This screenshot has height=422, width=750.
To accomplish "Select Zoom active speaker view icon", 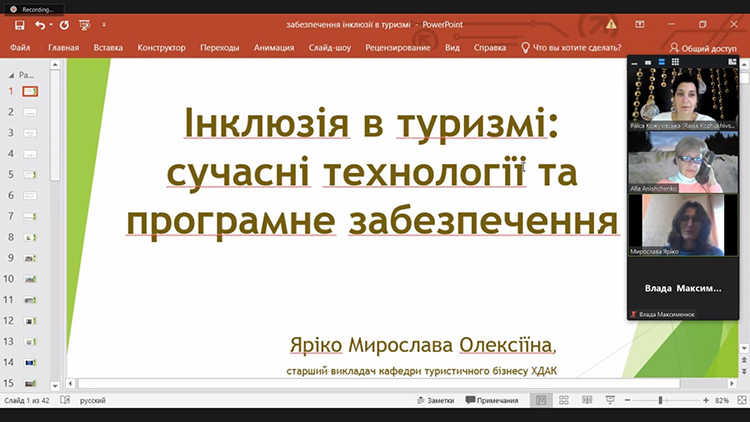I will [662, 62].
